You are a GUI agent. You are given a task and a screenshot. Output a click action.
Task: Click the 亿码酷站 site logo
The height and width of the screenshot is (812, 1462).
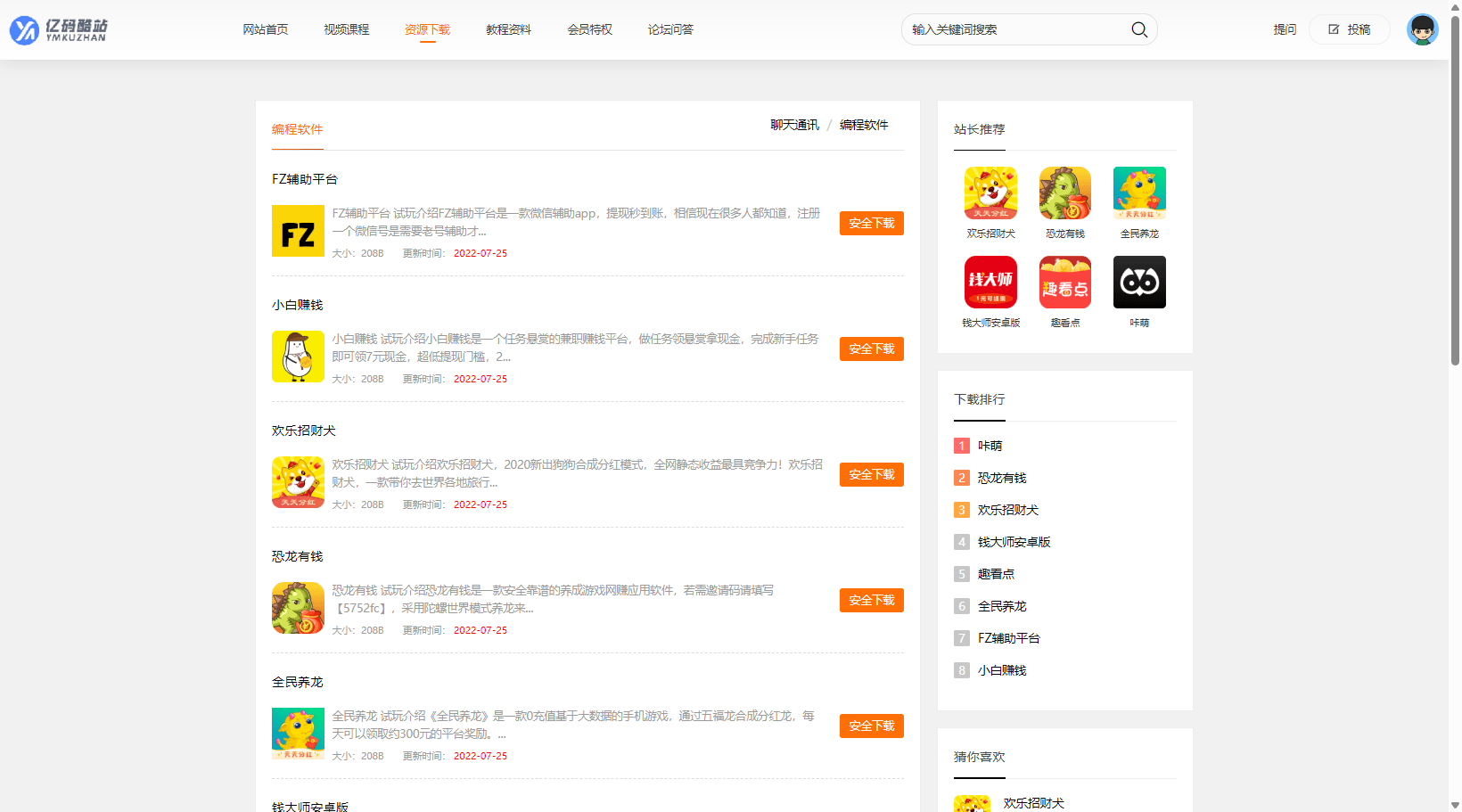[x=59, y=29]
